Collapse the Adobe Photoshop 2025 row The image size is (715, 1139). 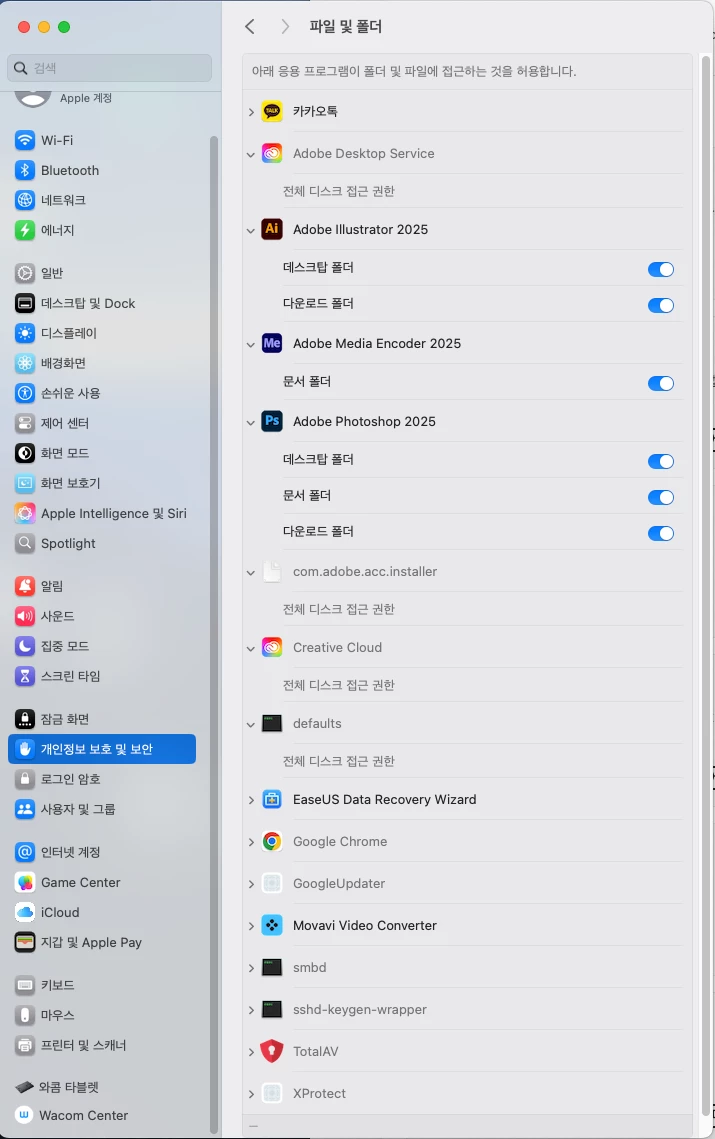pos(251,423)
